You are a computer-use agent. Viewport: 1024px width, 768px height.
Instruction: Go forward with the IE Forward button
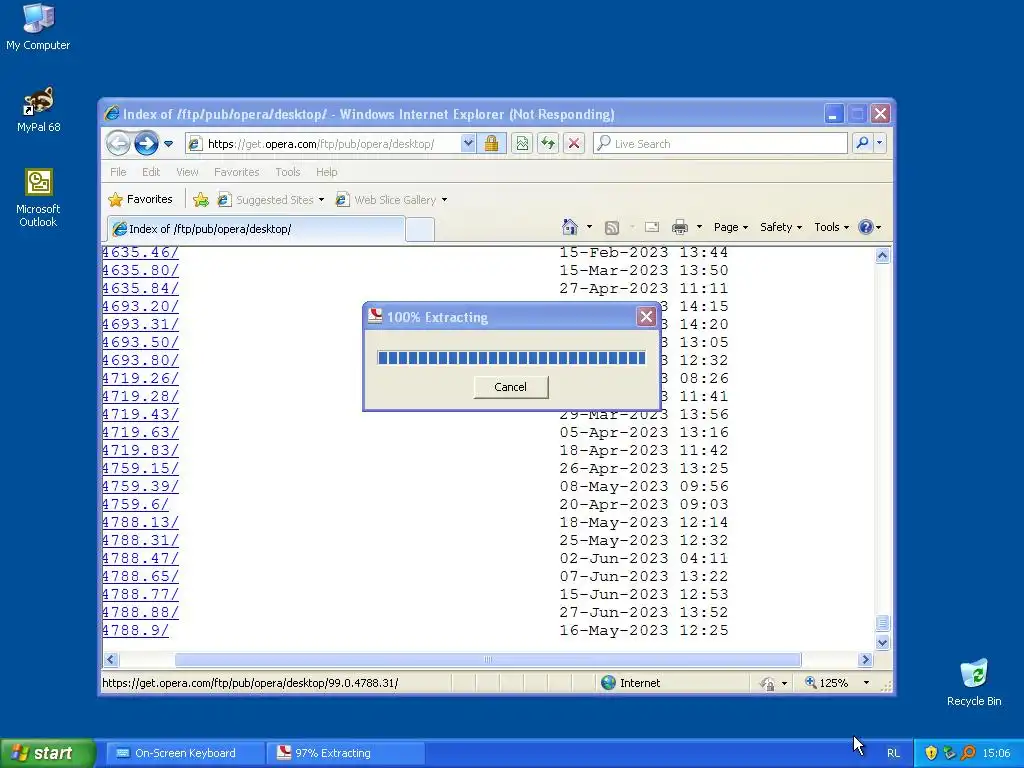click(146, 143)
